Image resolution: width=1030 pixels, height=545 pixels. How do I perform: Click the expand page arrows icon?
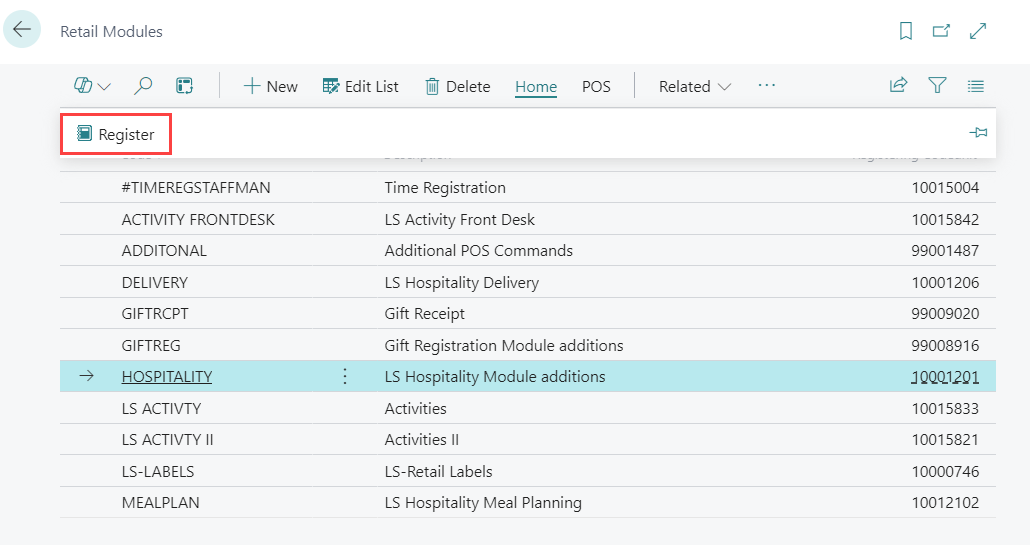(x=979, y=31)
